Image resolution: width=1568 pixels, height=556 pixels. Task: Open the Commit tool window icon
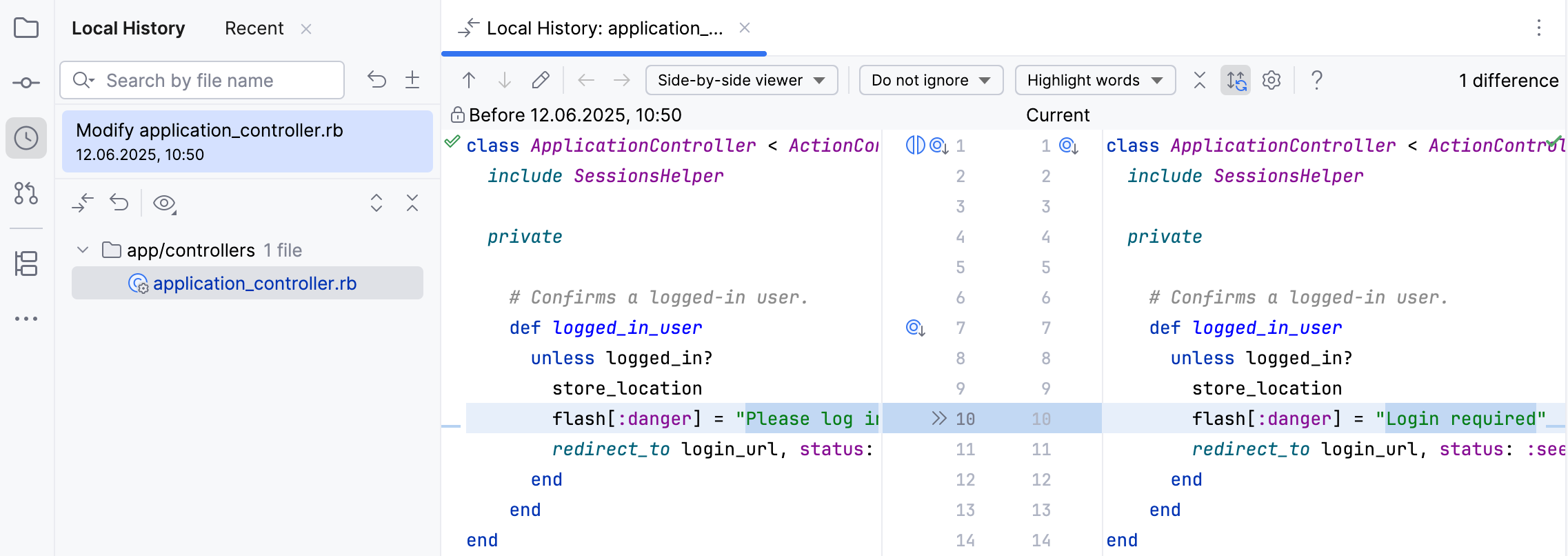pyautogui.click(x=26, y=83)
